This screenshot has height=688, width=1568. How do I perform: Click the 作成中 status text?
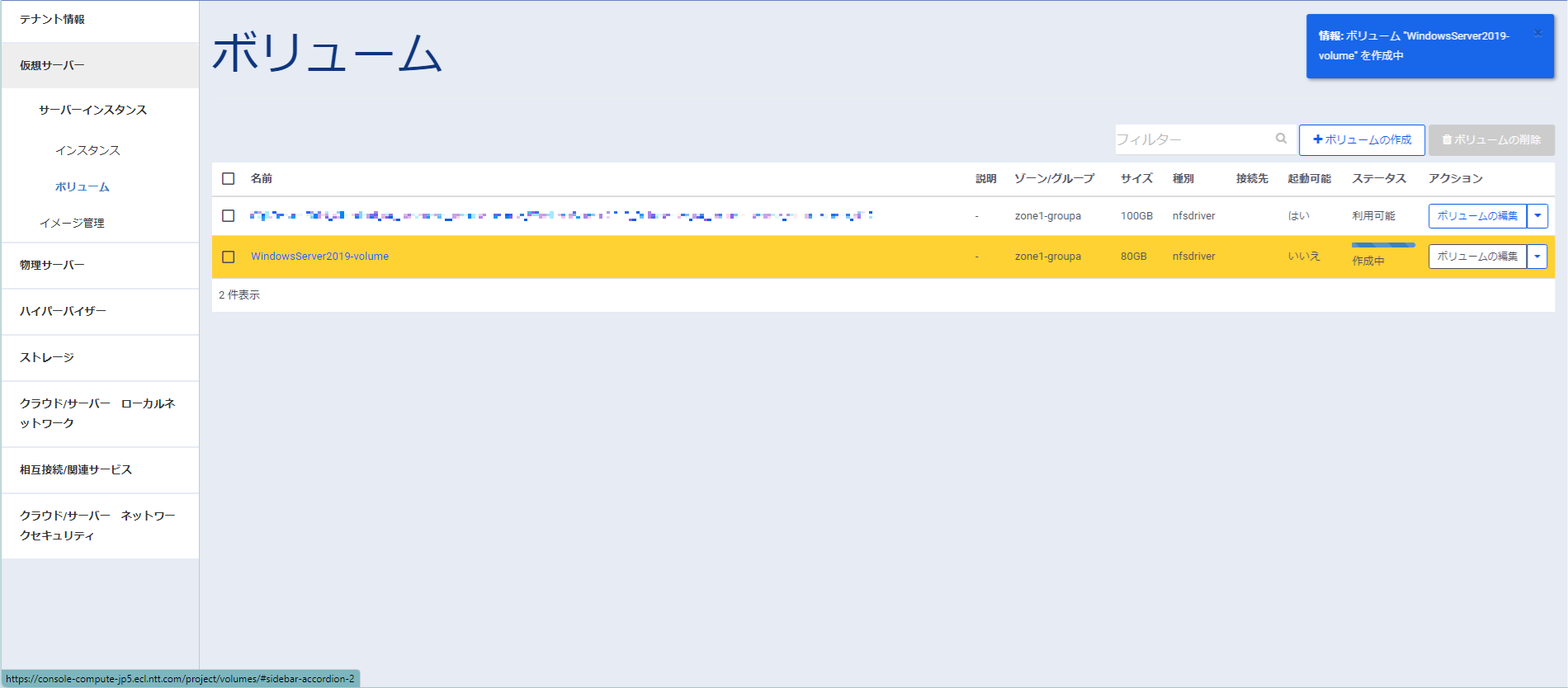(1368, 261)
